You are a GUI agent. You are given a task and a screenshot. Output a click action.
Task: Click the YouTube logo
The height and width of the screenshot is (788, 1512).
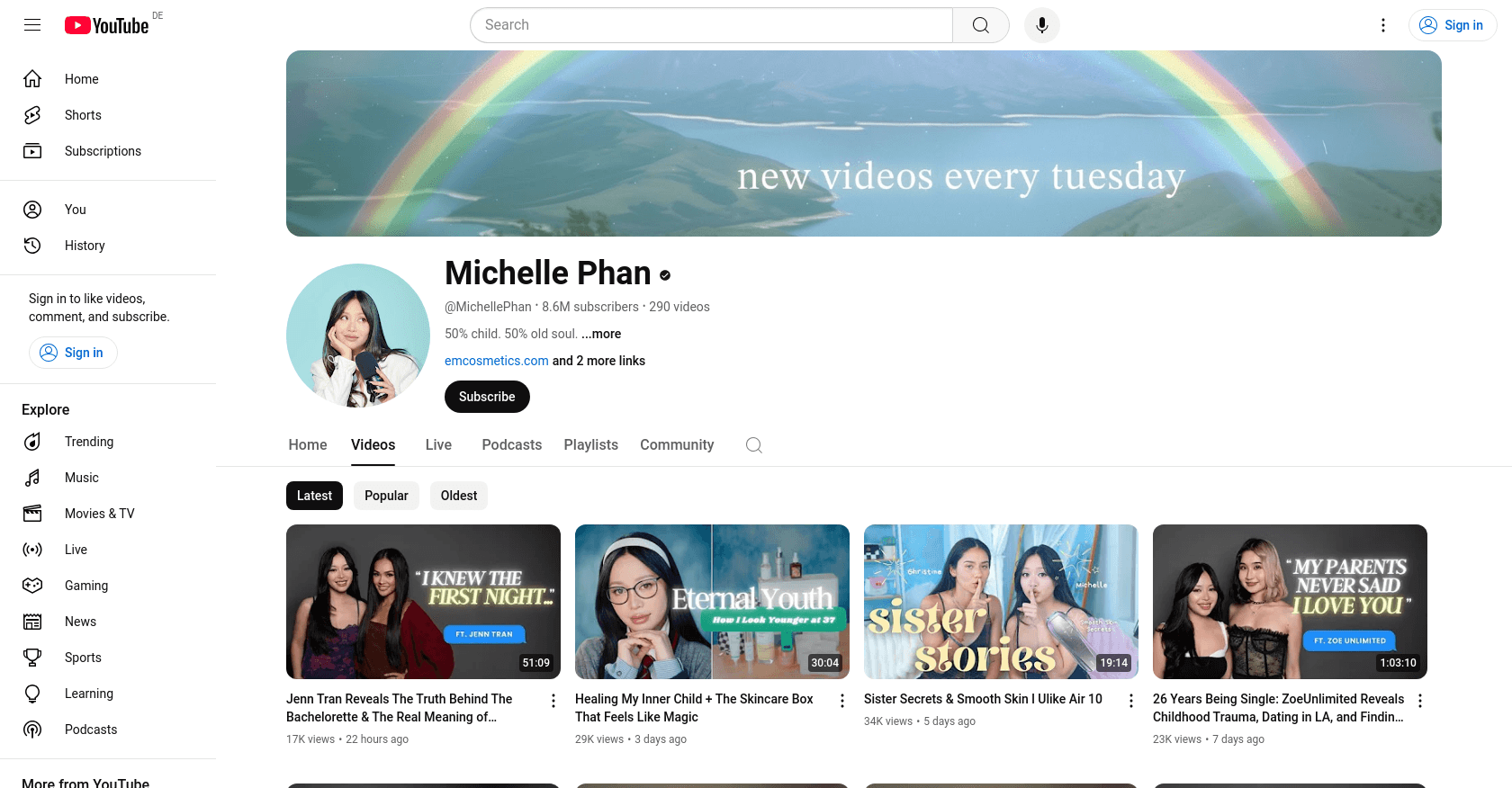pos(107,25)
